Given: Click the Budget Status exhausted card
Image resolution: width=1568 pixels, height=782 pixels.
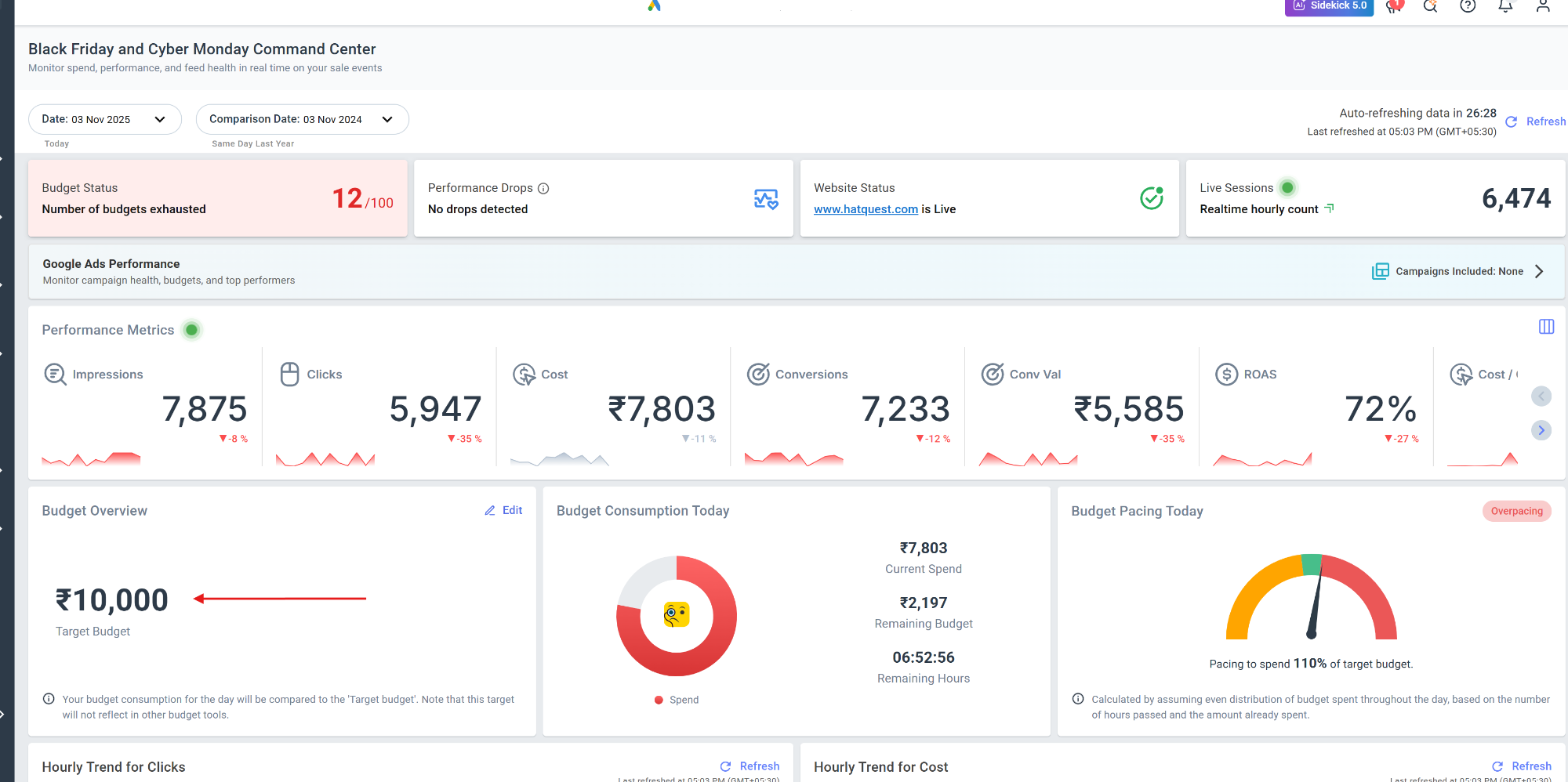Looking at the screenshot, I should click(x=217, y=198).
